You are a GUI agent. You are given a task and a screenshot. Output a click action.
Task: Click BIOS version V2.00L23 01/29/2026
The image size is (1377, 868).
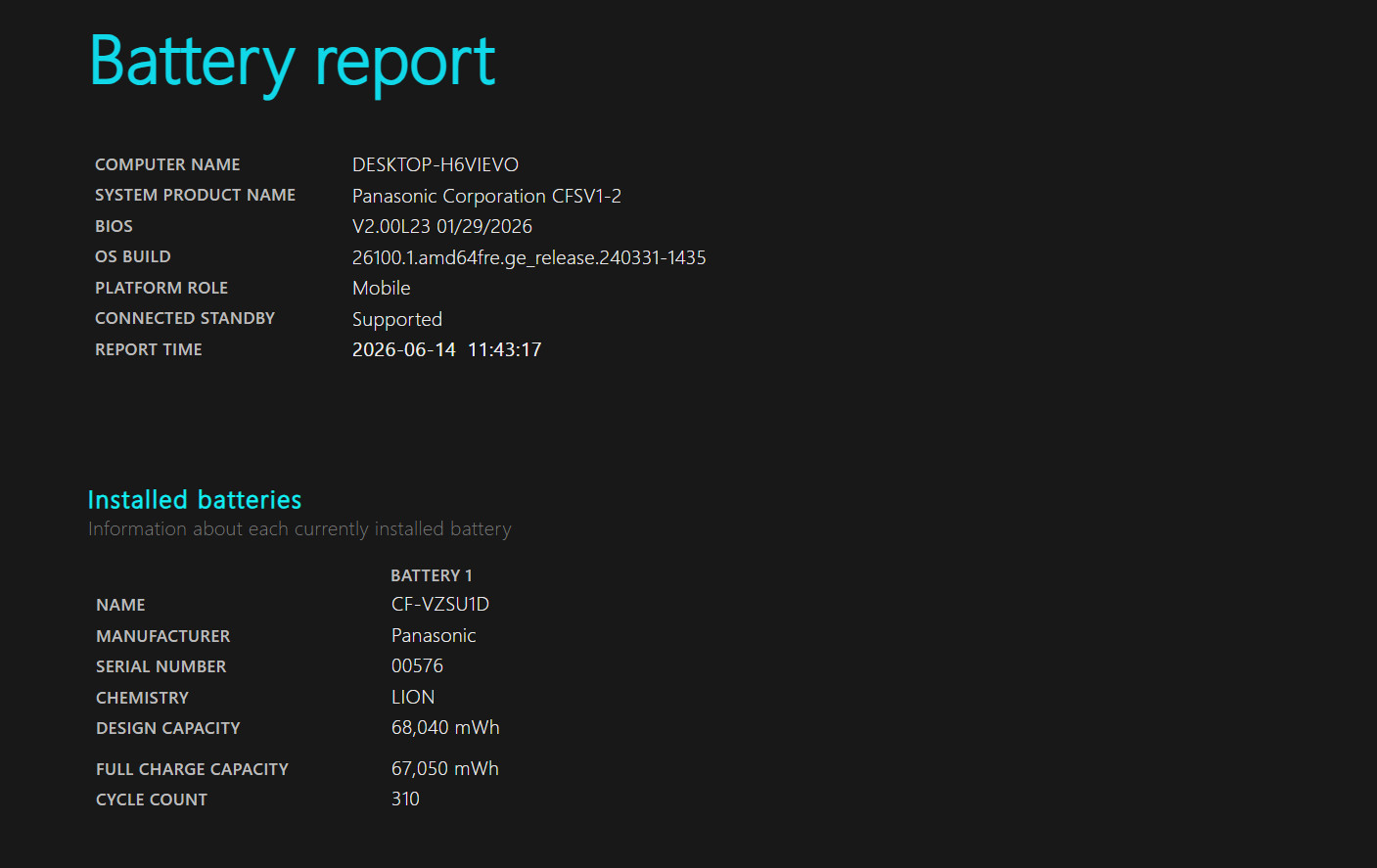(442, 226)
